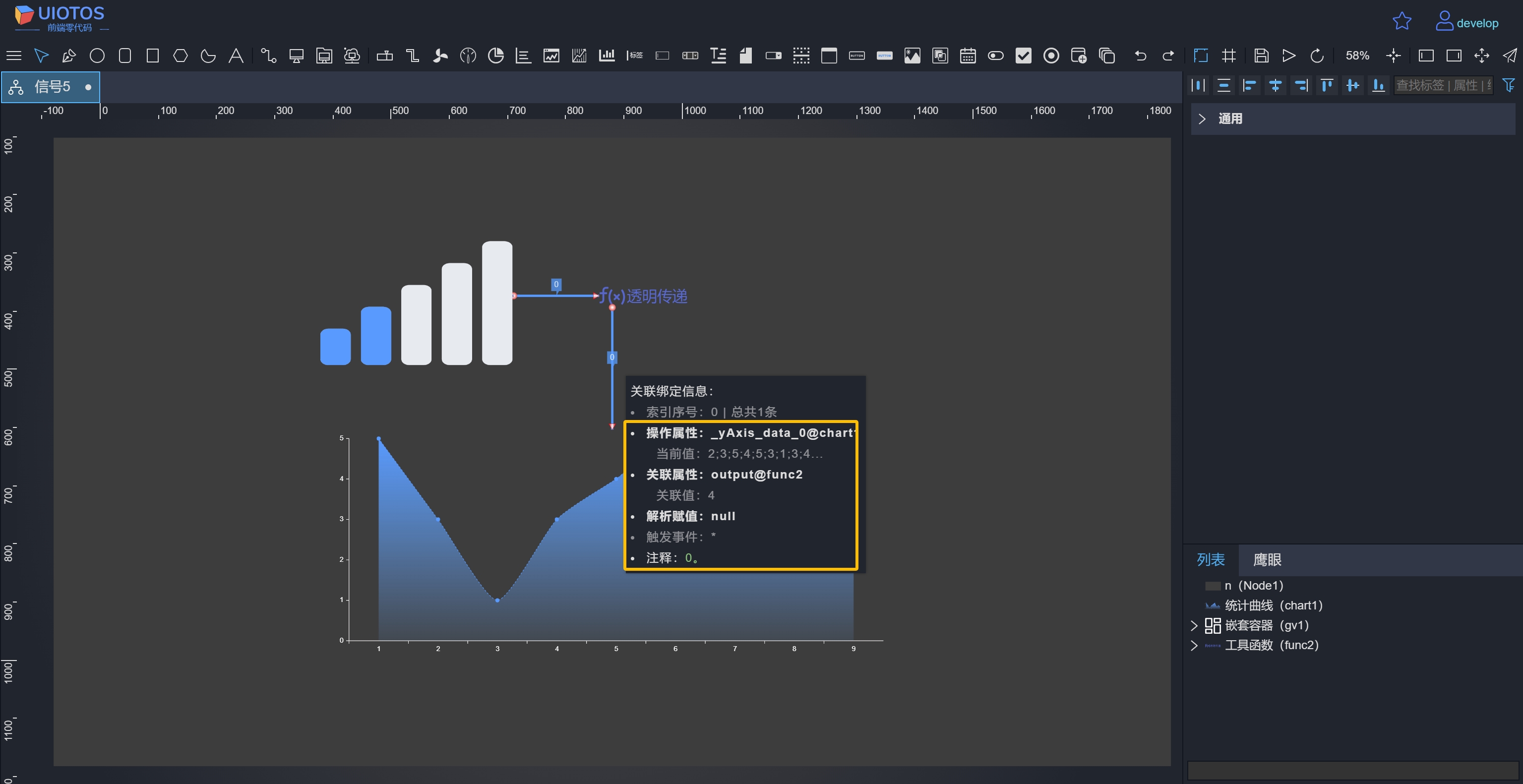Click the favorite star icon

1402,21
